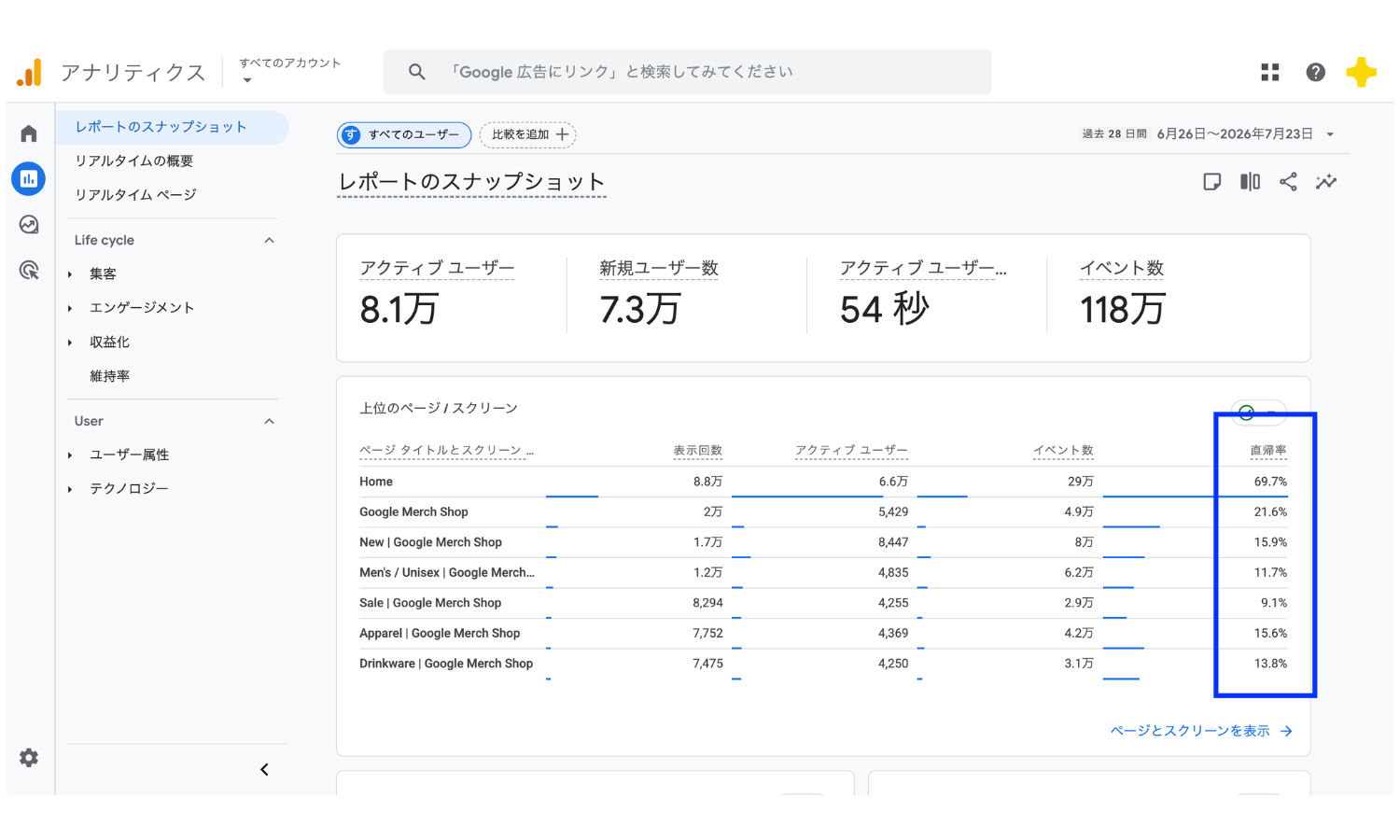
Task: Click the Home row title
Action: 376,482
